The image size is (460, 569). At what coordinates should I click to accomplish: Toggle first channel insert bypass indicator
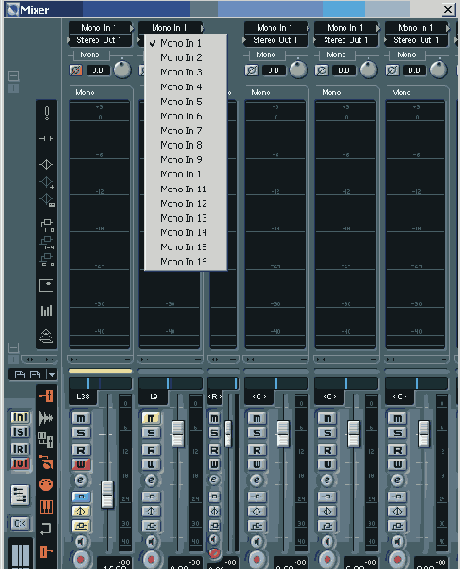[81, 496]
